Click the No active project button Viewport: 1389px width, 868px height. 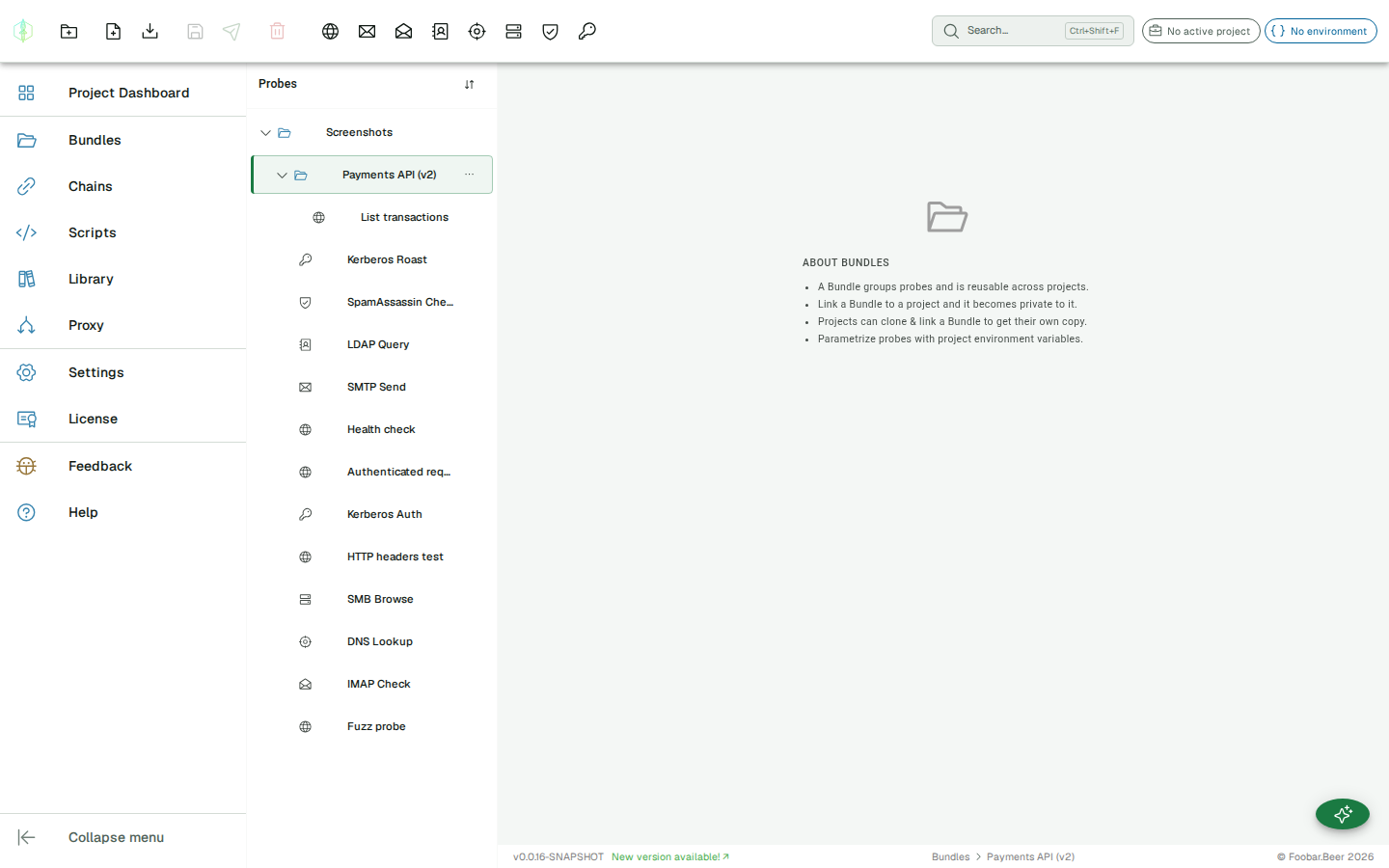1201,31
